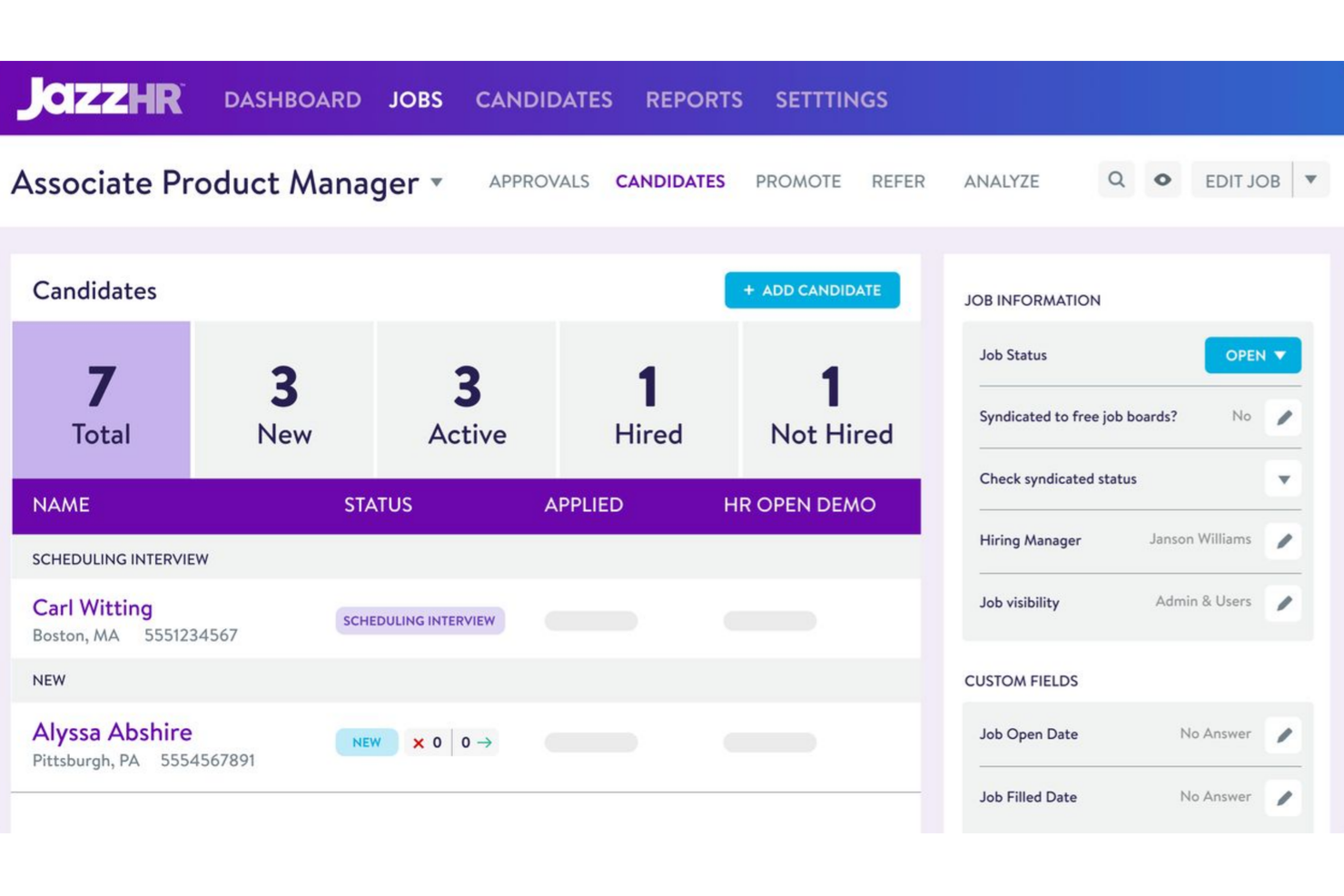1344x896 pixels.
Task: Edit Job Open Date pencil icon
Action: 1283,734
